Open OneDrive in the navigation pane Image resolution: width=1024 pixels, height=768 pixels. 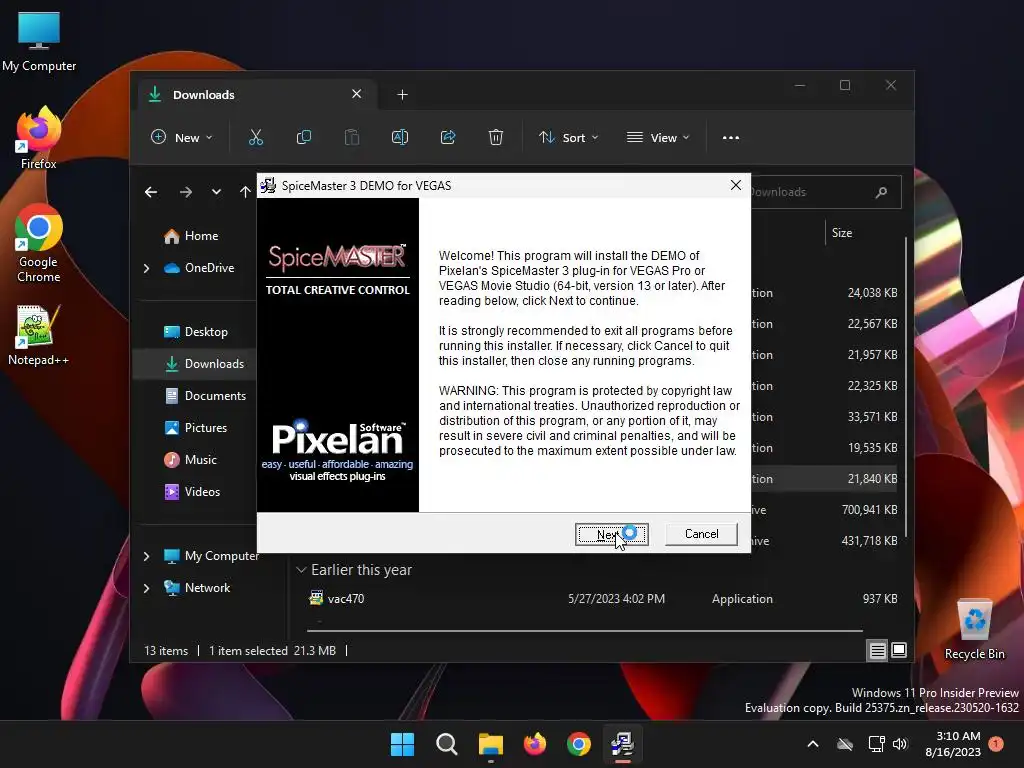tap(209, 268)
